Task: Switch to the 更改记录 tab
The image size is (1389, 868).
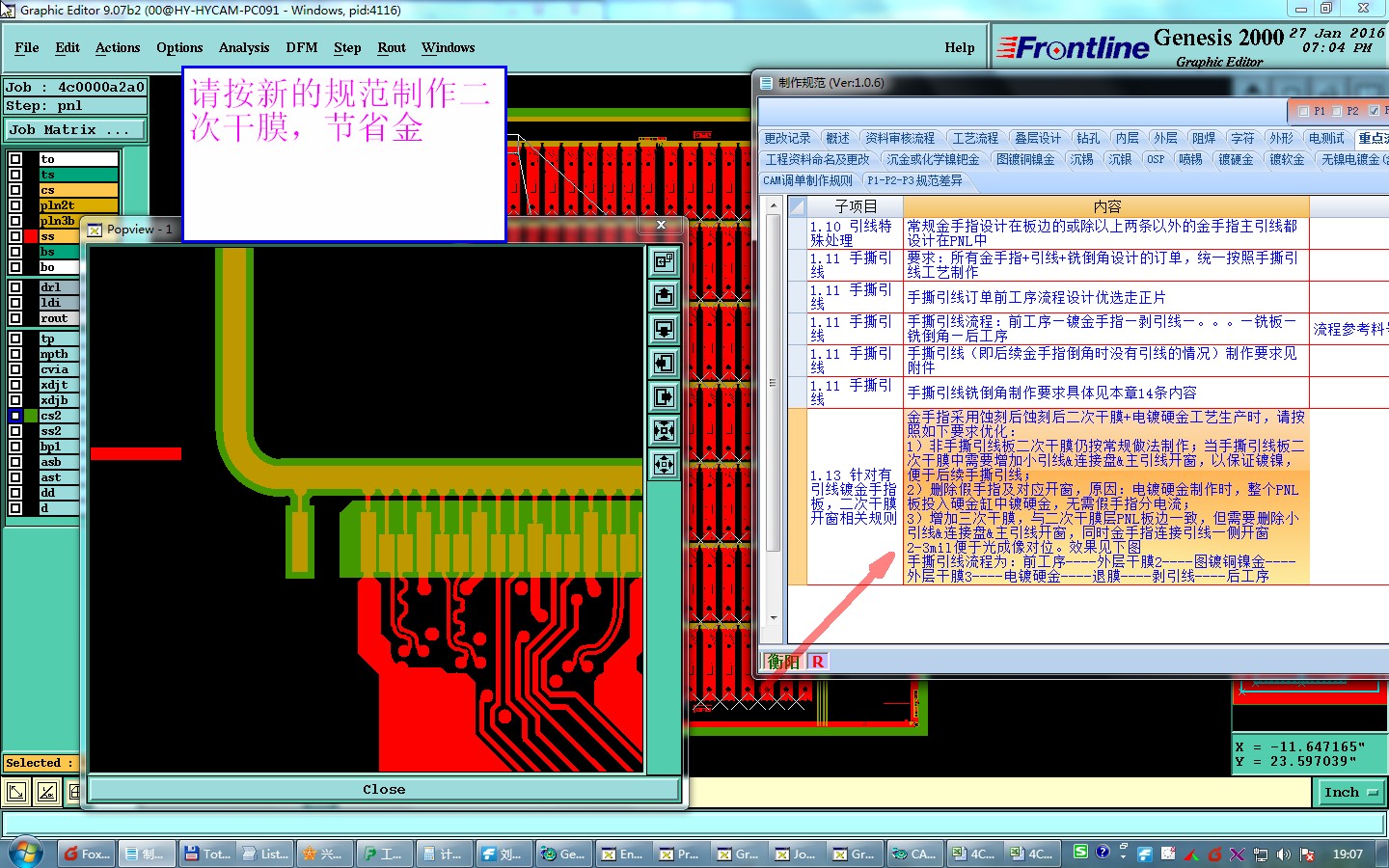Action: coord(787,138)
